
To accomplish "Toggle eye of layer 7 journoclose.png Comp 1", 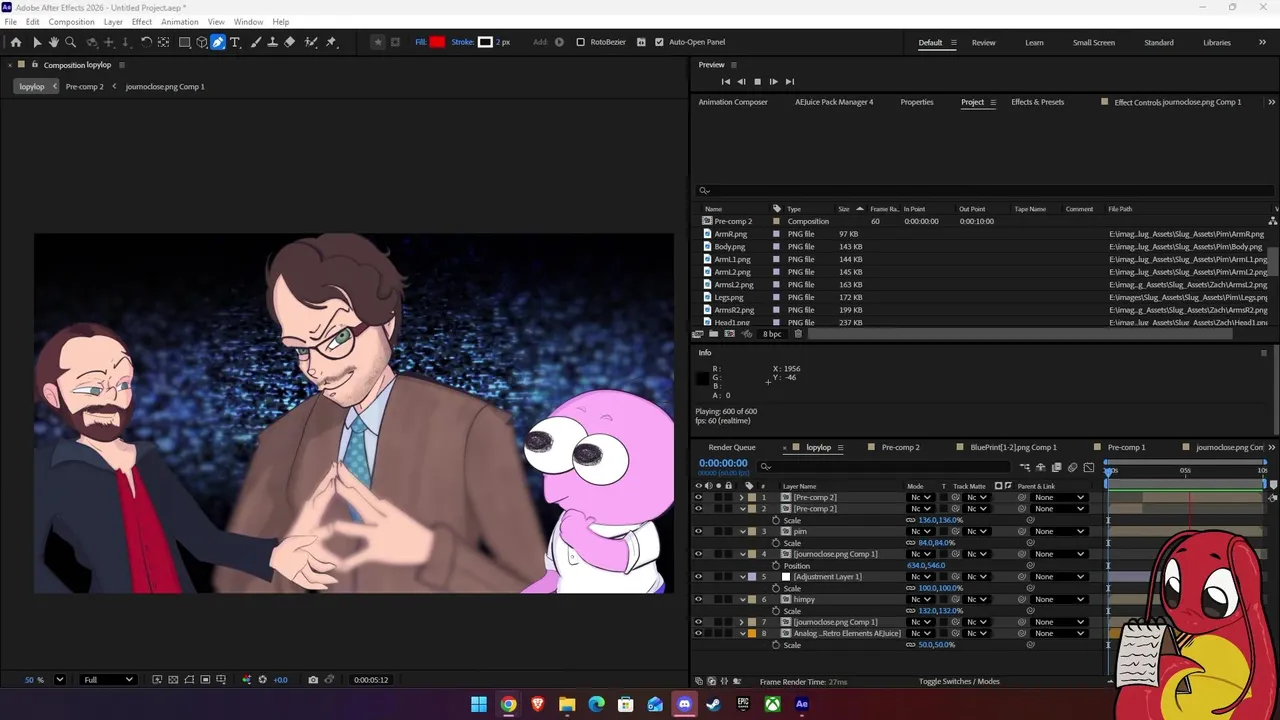I will (x=698, y=622).
